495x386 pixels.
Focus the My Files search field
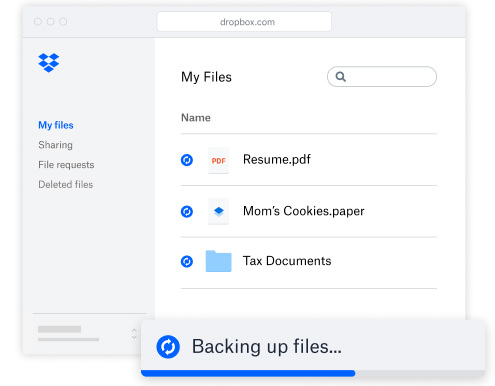382,77
